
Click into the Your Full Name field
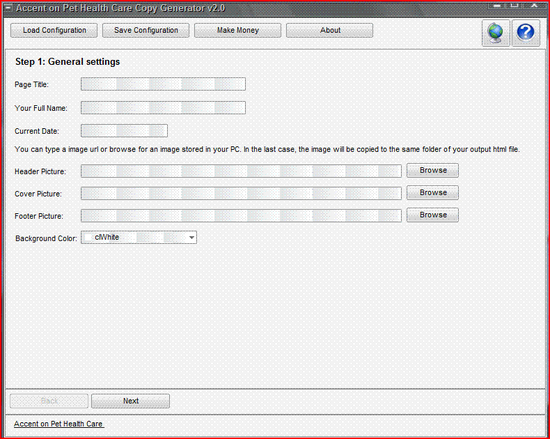163,108
